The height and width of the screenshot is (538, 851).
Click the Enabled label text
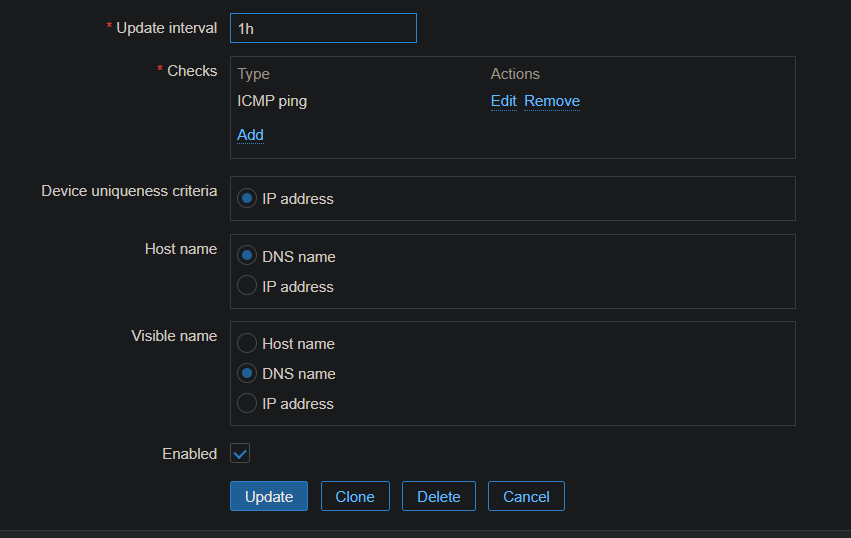189,454
